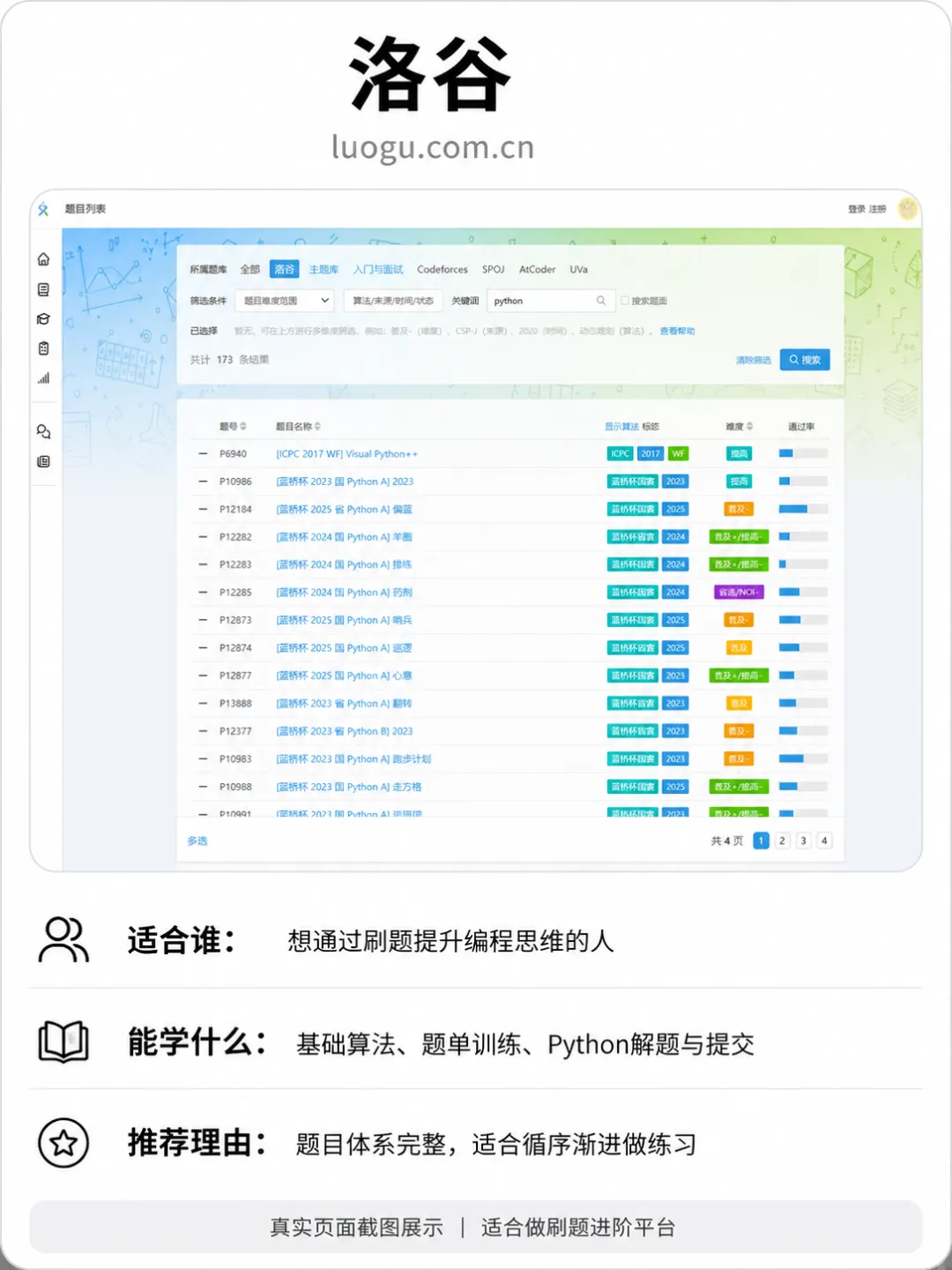Open the discussion chat bubbles icon
The image size is (952, 1270).
(x=43, y=431)
